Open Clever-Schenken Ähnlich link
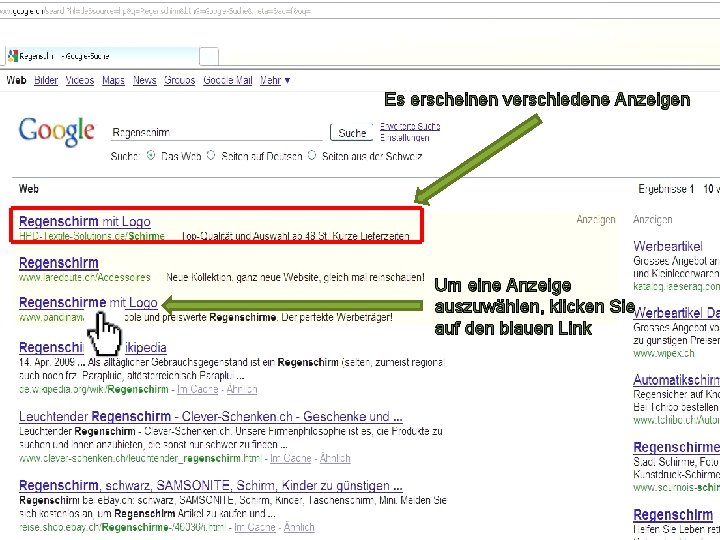 (x=335, y=458)
